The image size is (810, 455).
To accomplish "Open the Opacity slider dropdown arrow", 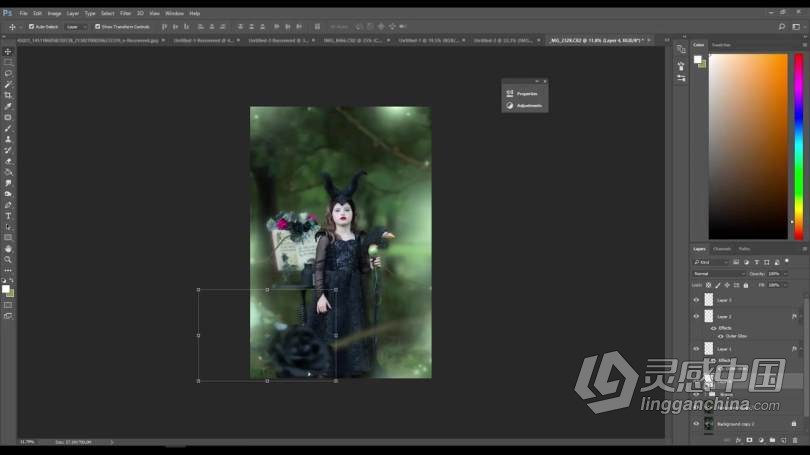I will click(x=786, y=274).
